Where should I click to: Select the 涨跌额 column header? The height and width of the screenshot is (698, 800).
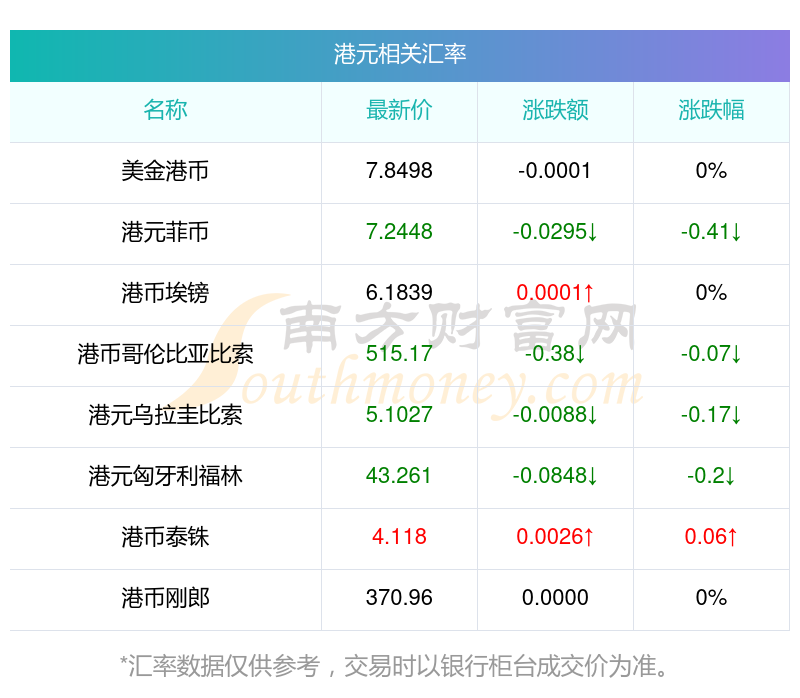coord(555,110)
